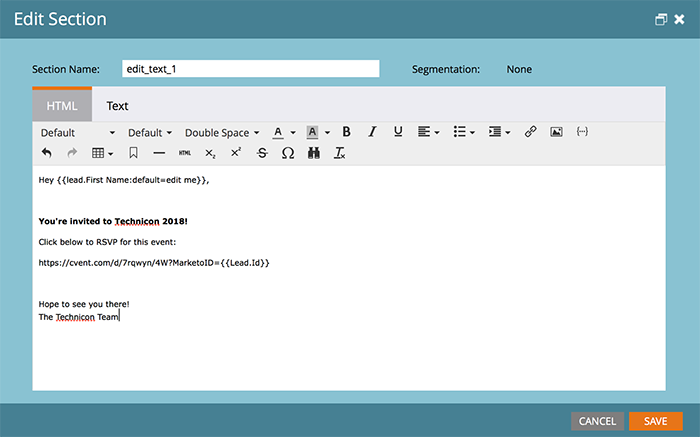Expand the indent dropdown arrow
This screenshot has height=437, width=700.
pyautogui.click(x=508, y=133)
